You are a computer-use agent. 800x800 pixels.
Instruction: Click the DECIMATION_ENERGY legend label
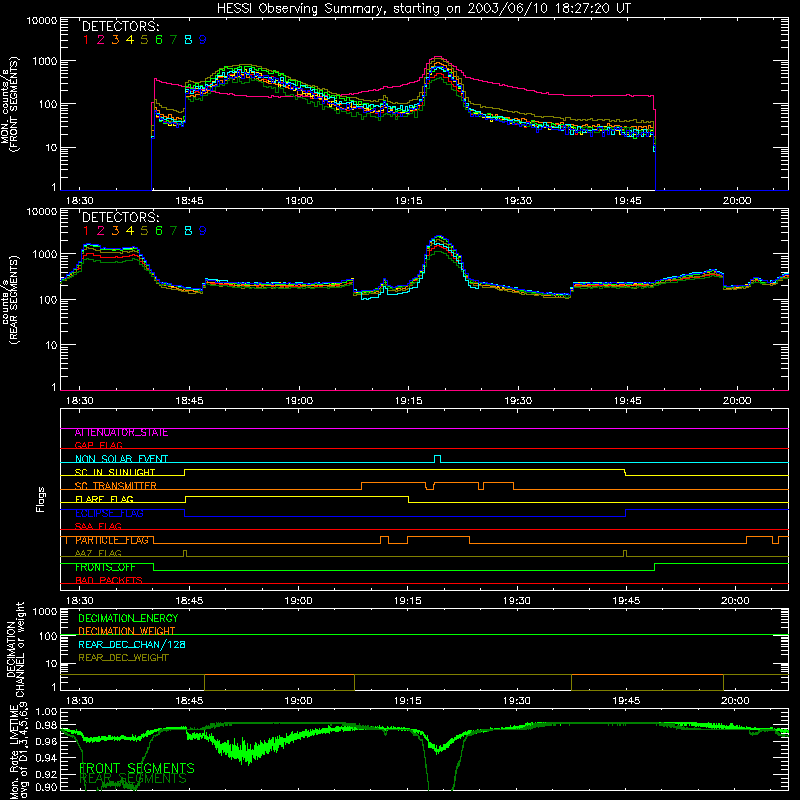128,618
